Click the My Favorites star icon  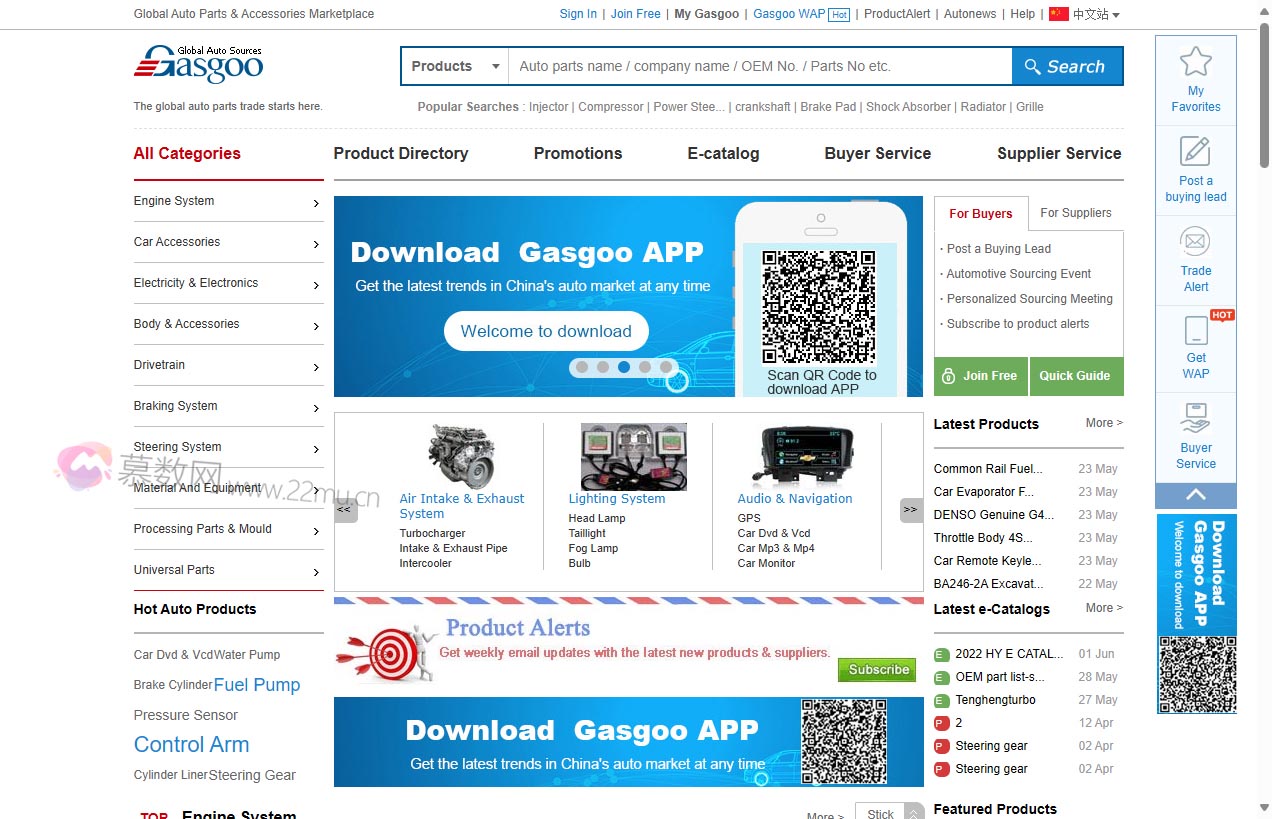(1195, 62)
